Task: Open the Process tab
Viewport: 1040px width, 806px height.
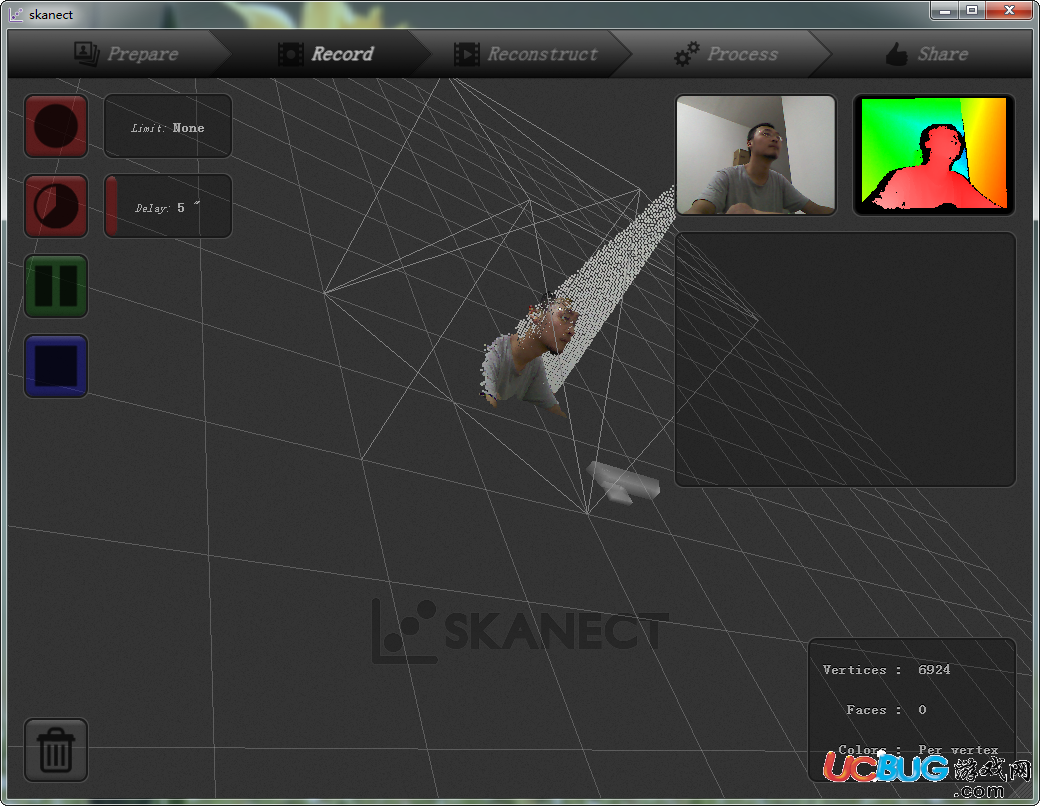Action: click(x=726, y=54)
